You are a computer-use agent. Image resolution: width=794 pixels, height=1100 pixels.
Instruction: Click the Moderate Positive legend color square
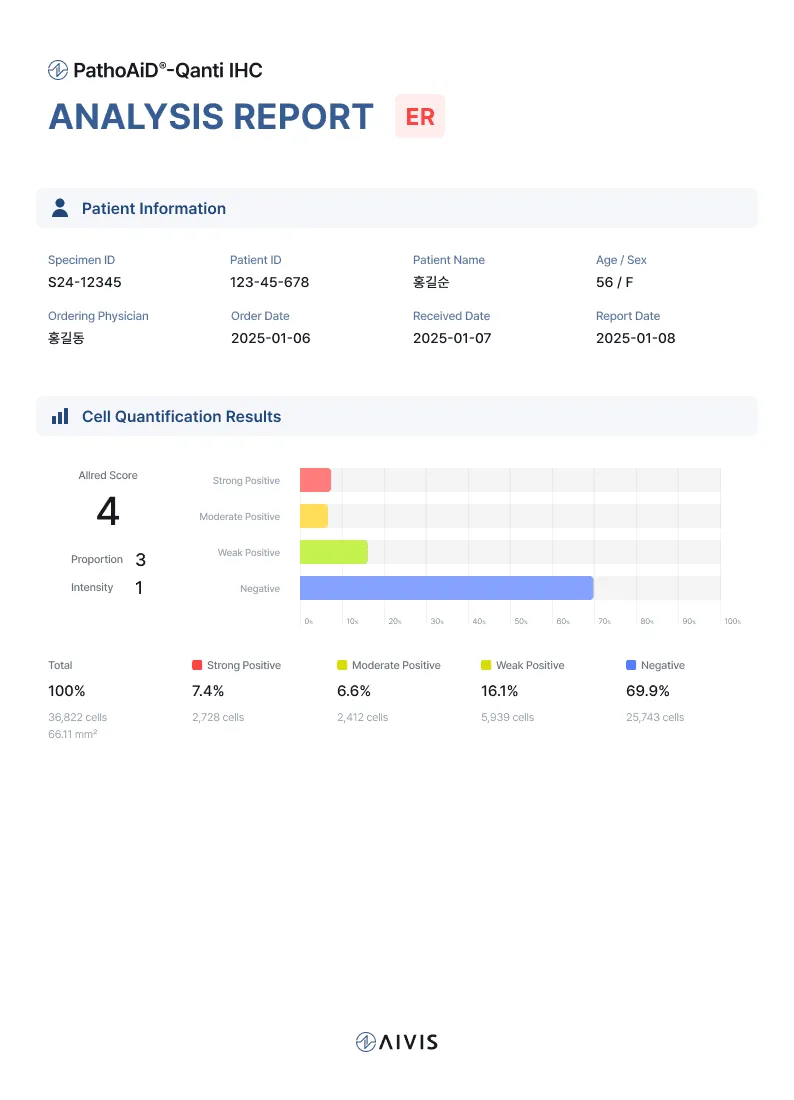tap(342, 665)
